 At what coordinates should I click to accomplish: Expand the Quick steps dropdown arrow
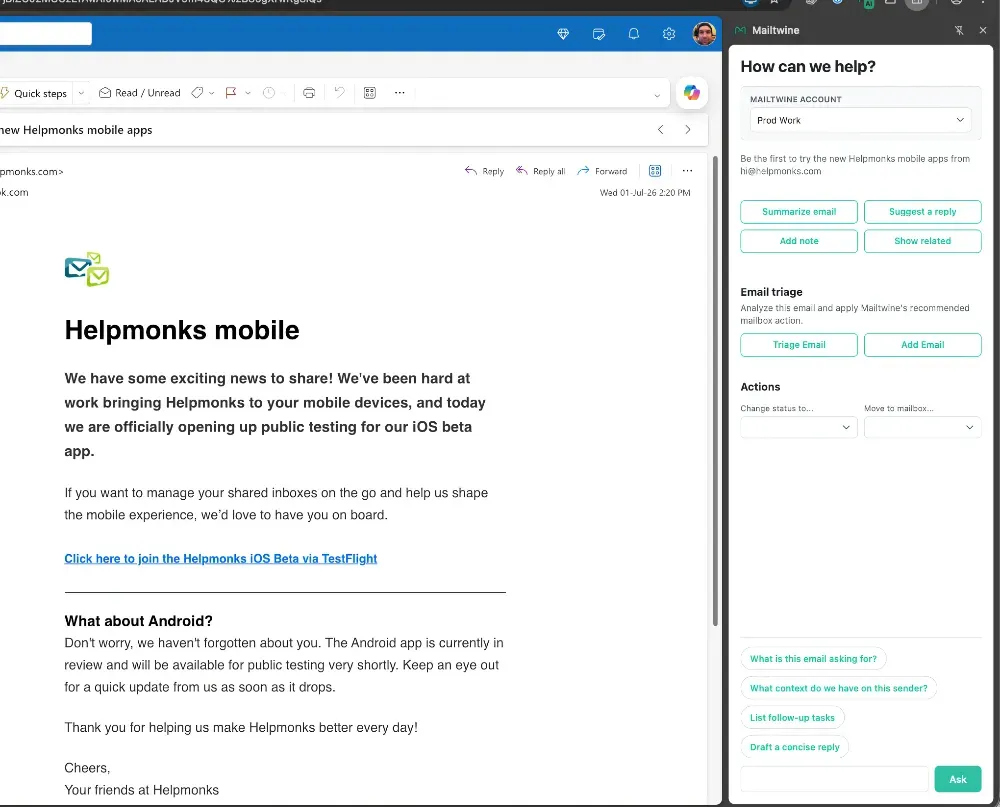click(x=81, y=93)
